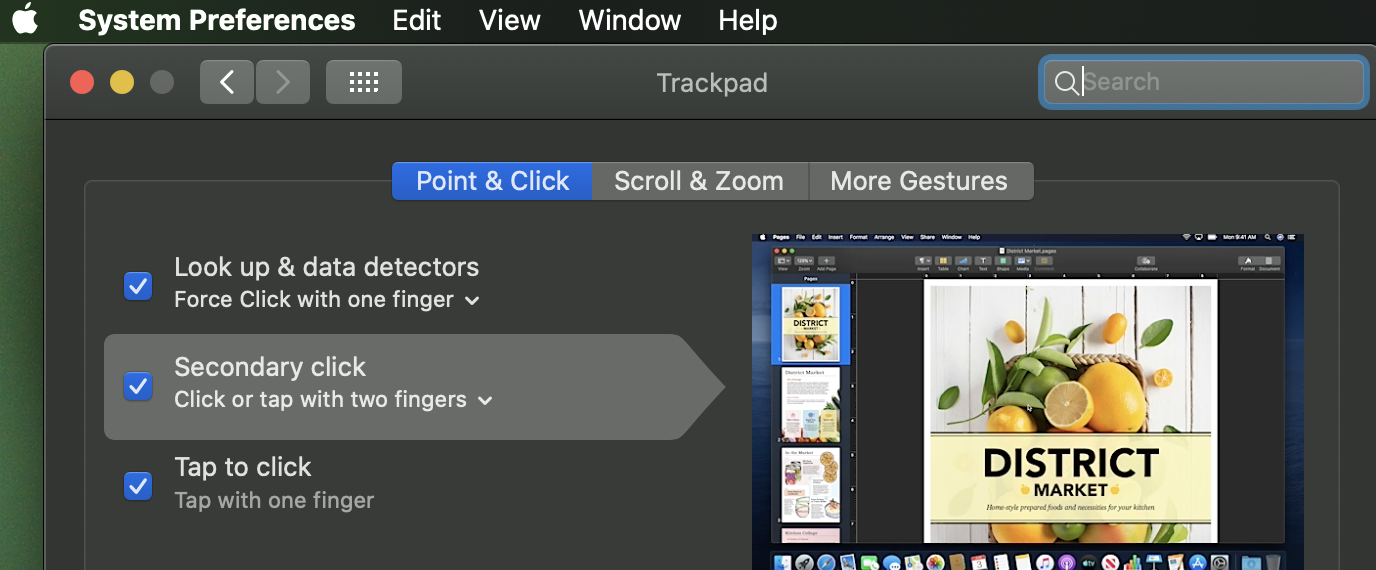Switch to the Scroll & Zoom tab
Image resolution: width=1376 pixels, height=570 pixels.
[698, 181]
